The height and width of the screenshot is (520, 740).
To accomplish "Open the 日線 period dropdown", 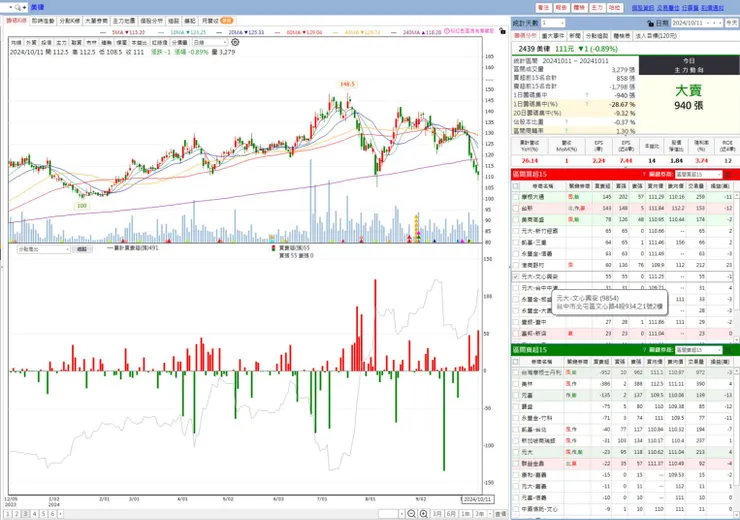I will [210, 42].
